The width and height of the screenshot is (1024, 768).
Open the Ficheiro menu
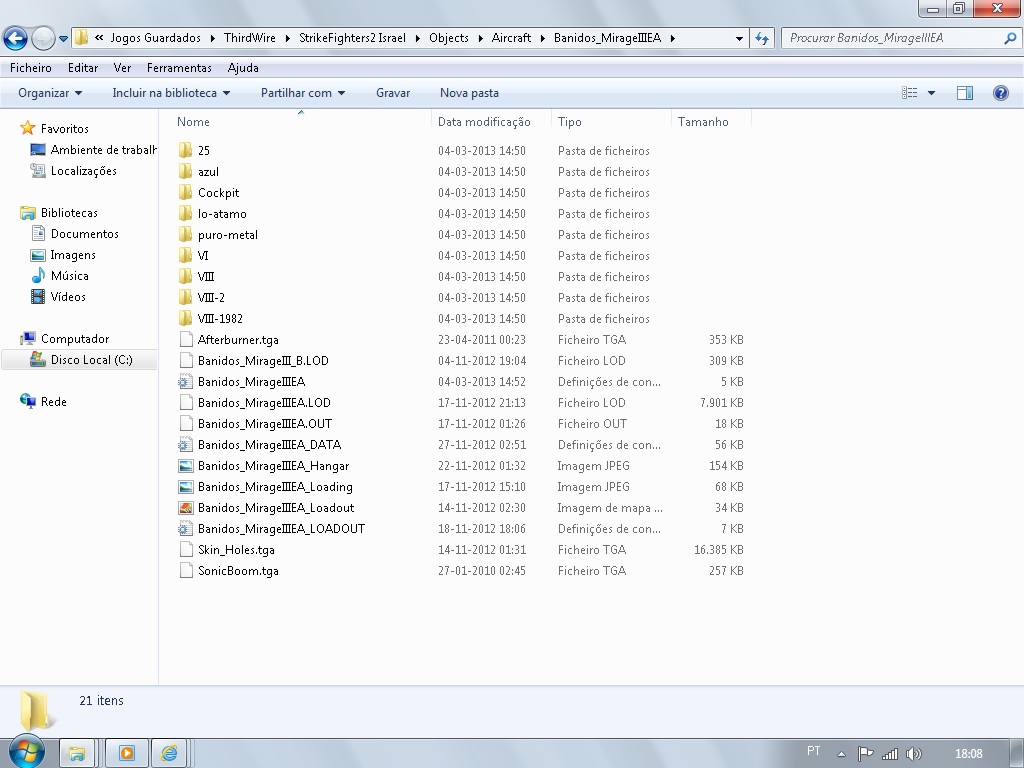[31, 68]
